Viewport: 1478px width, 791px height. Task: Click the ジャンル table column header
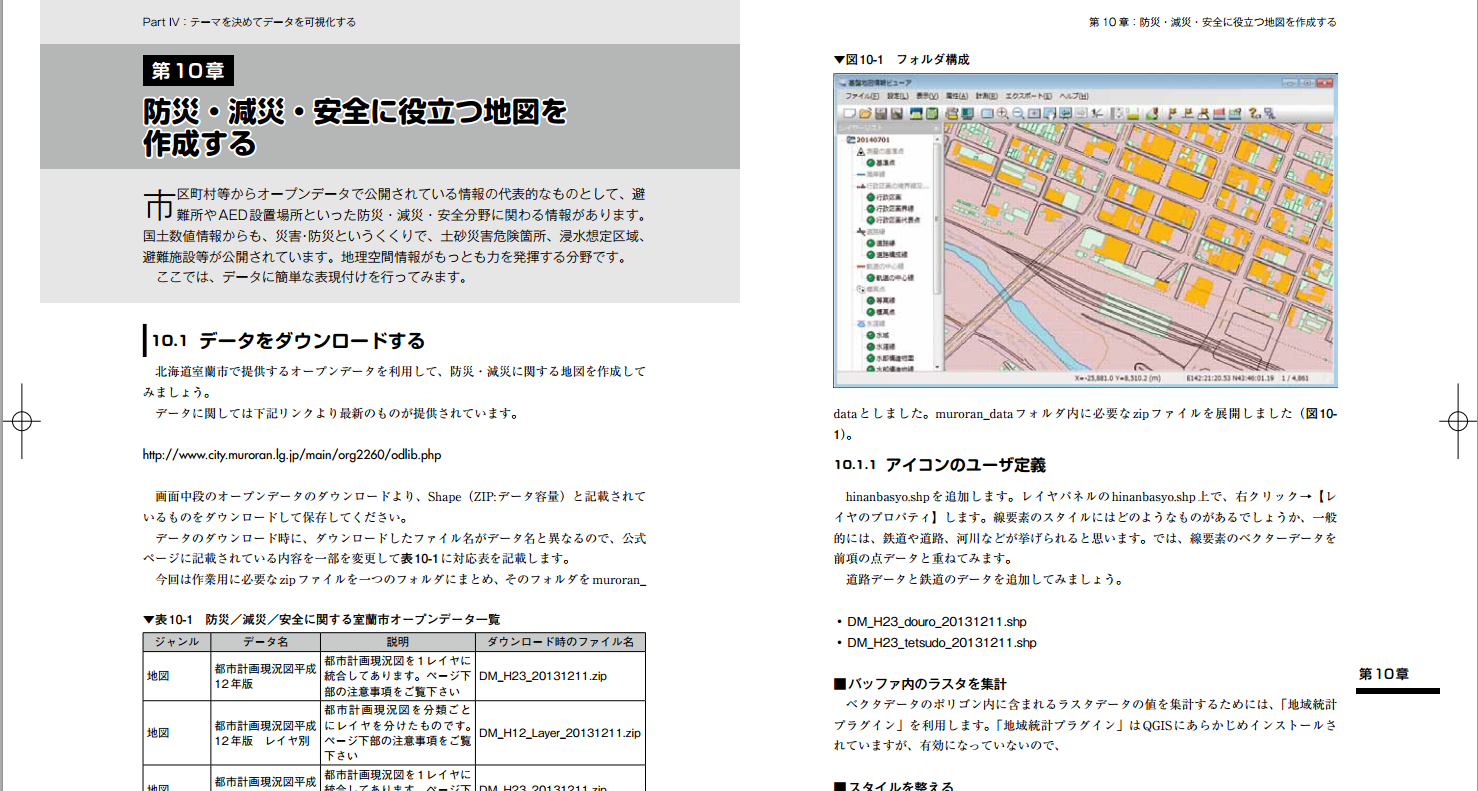point(176,642)
